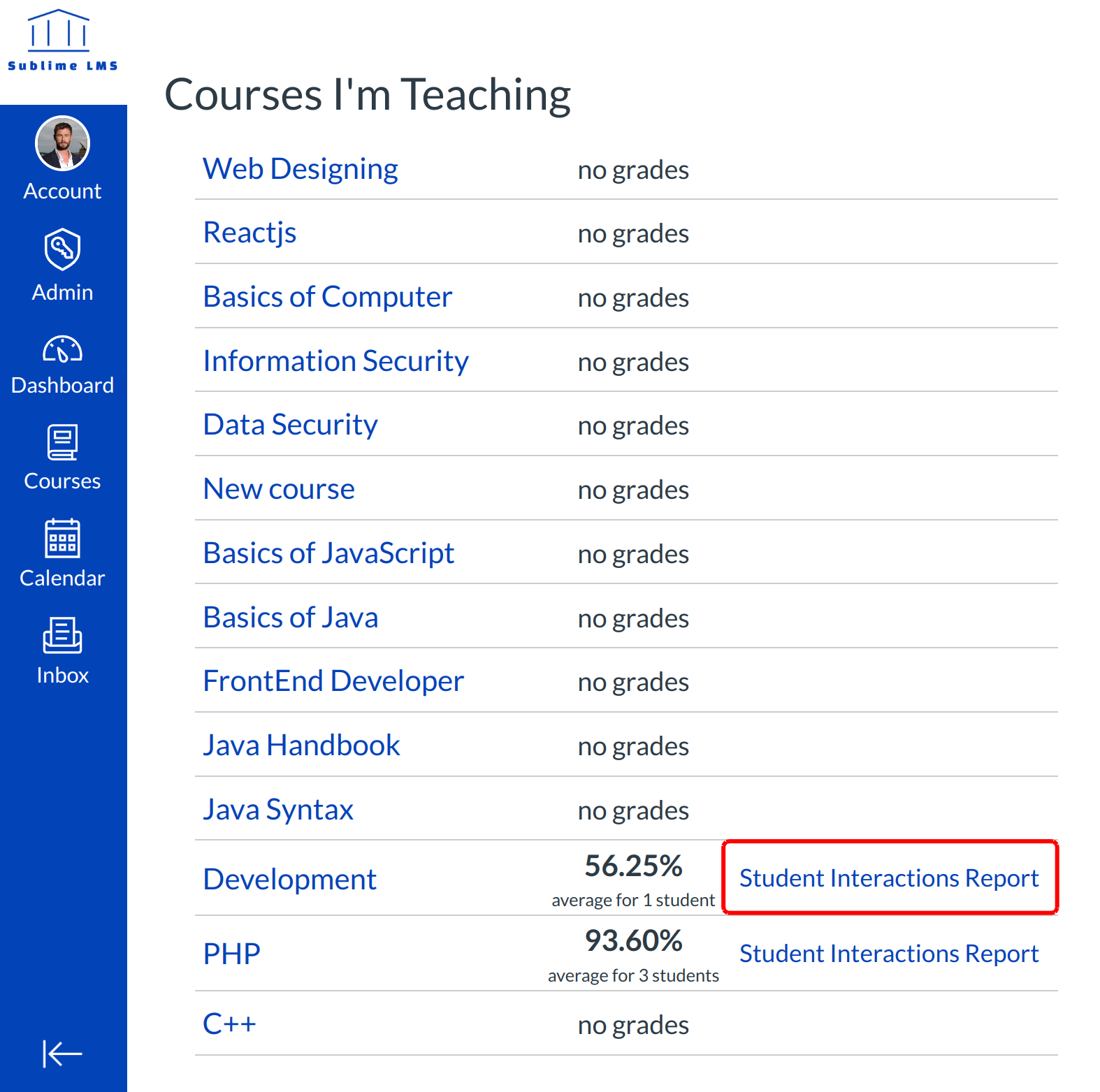Open the Courses book icon
Viewport: 1100px width, 1092px height.
62,443
